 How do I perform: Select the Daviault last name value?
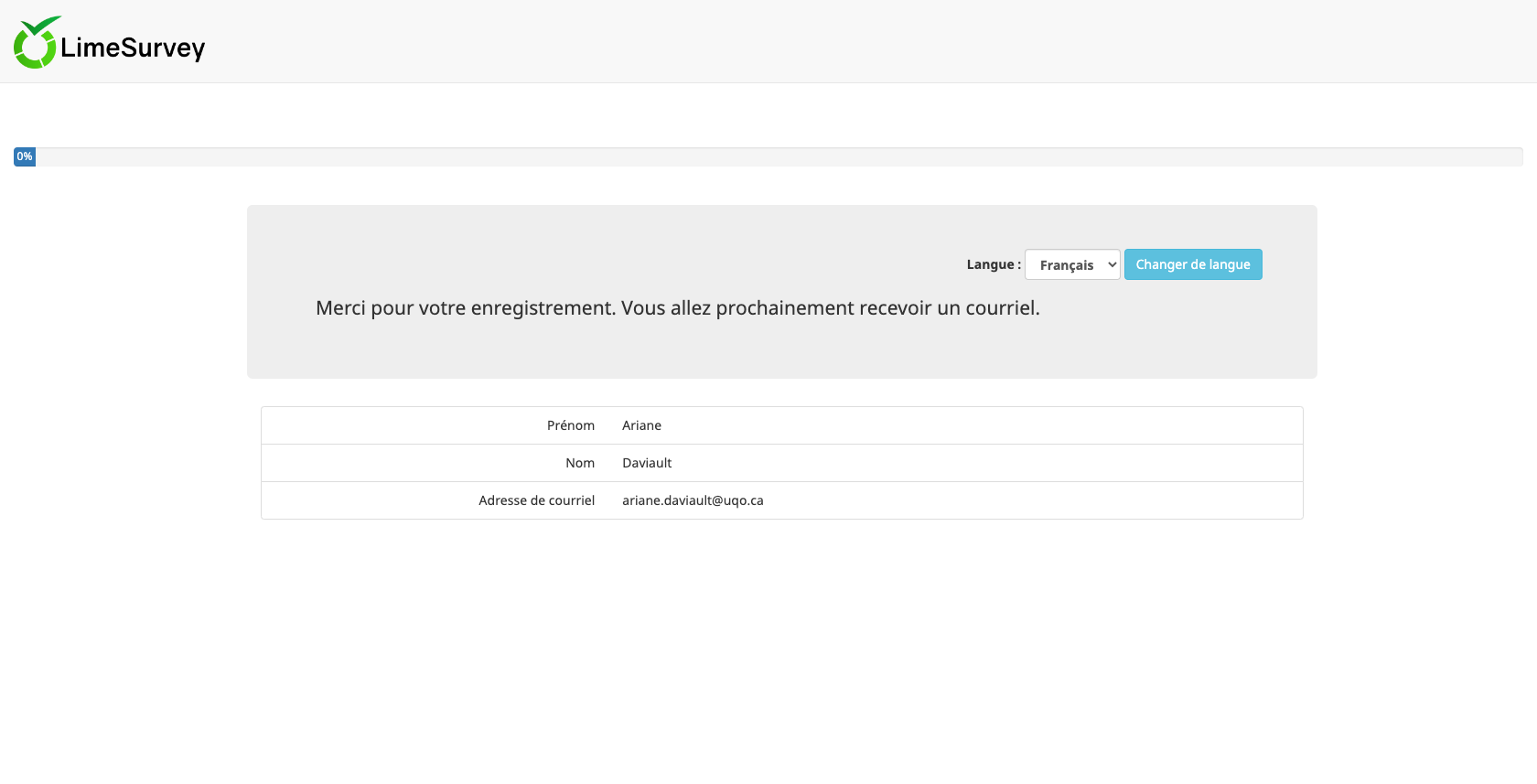coord(647,463)
